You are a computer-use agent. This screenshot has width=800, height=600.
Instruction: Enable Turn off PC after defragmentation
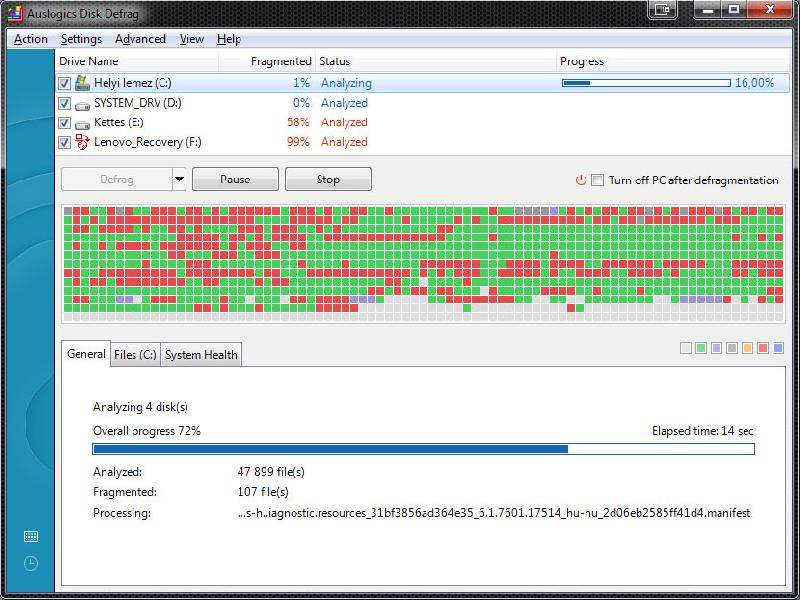pyautogui.click(x=597, y=180)
